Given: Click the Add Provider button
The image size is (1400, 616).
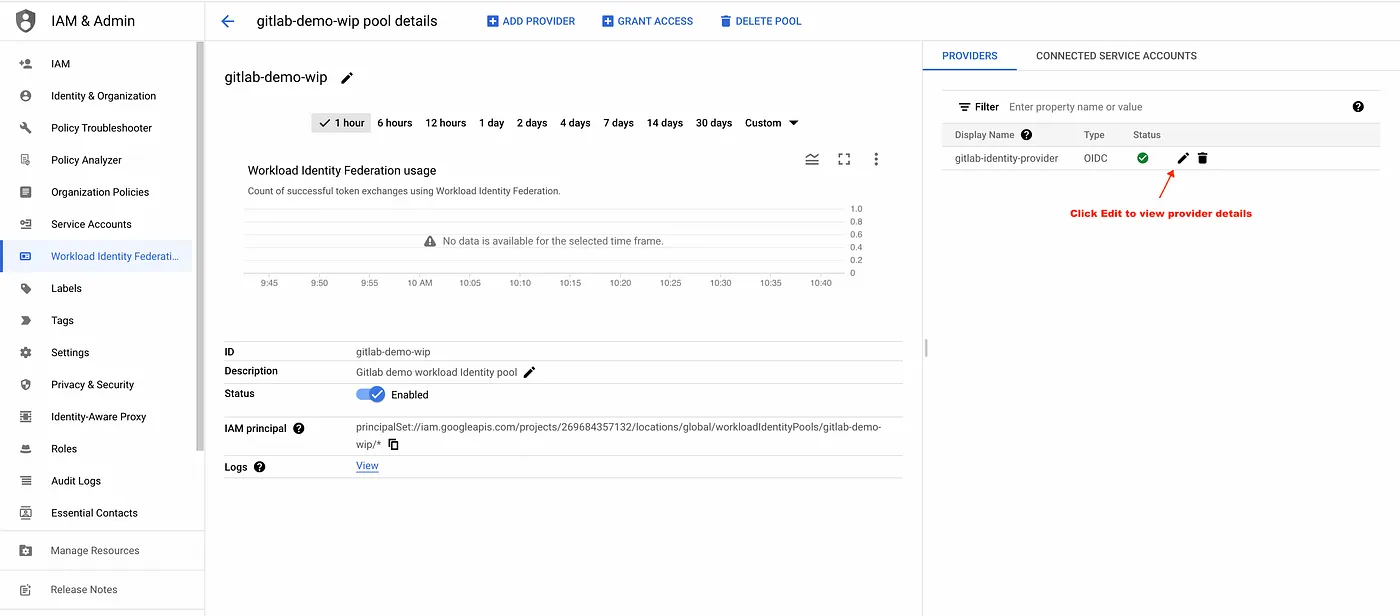Looking at the screenshot, I should pyautogui.click(x=531, y=21).
